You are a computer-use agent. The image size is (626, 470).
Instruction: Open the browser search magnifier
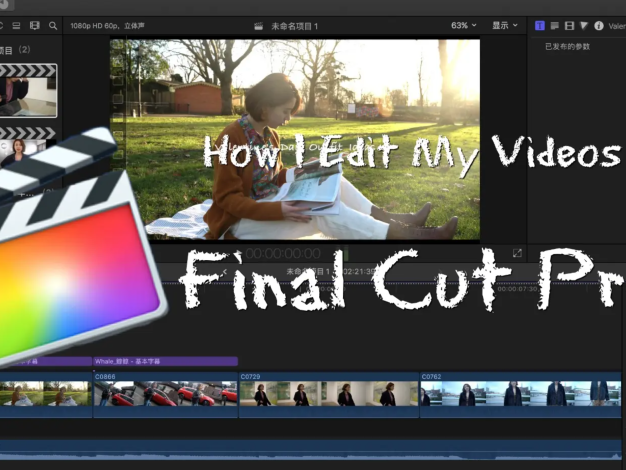pyautogui.click(x=53, y=26)
